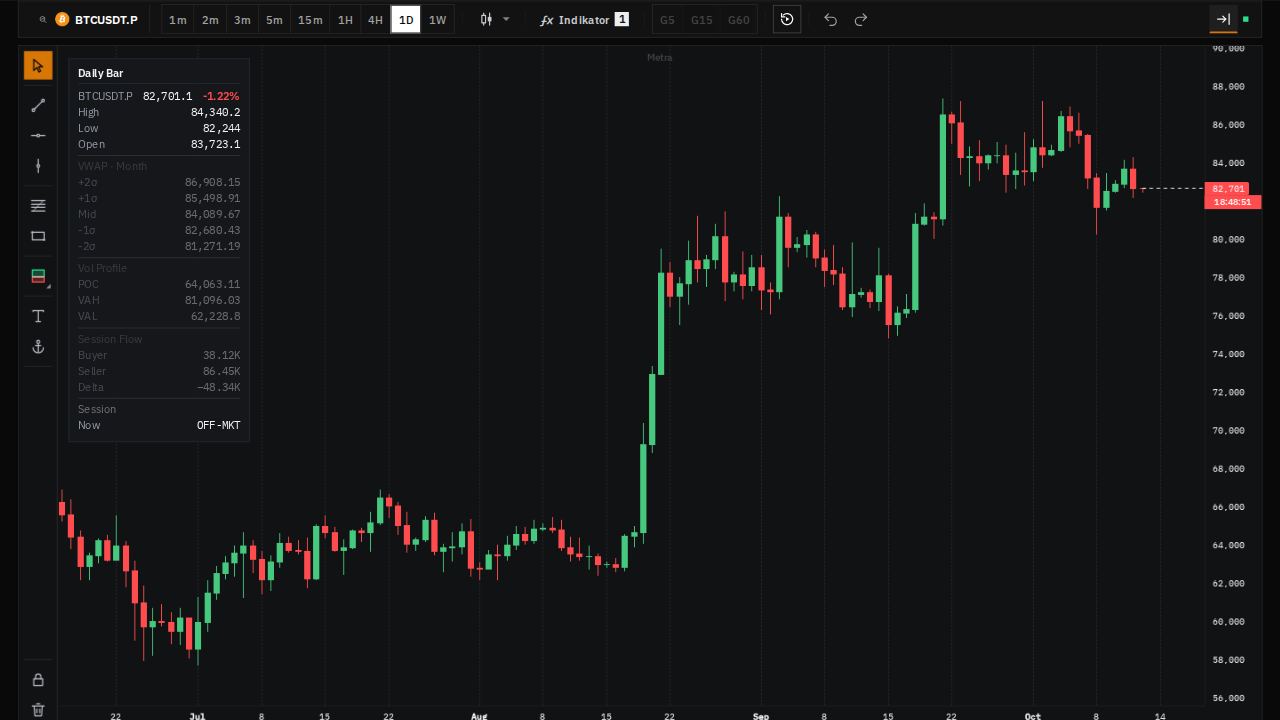The width and height of the screenshot is (1280, 720).
Task: Click the 18:48:51 countdown timer label
Action: tap(1233, 202)
